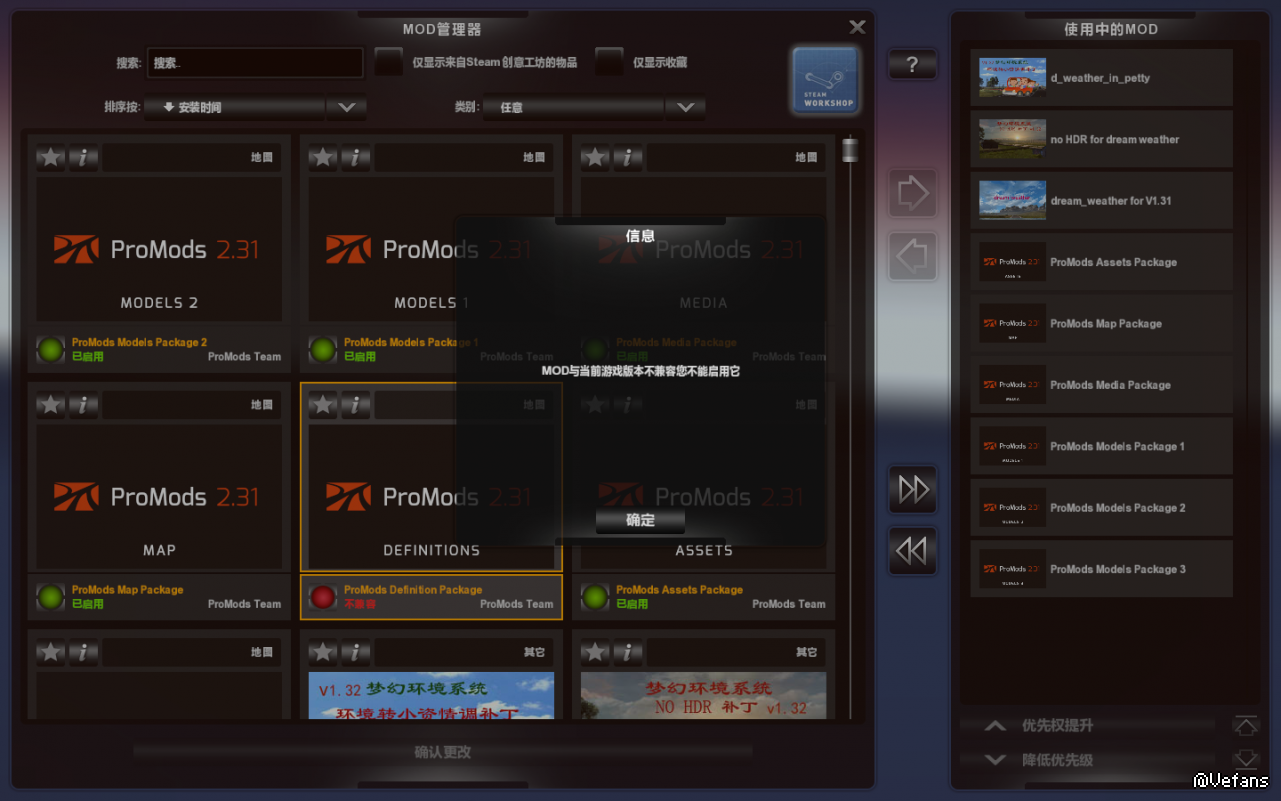This screenshot has width=1281, height=801.
Task: Open info for ProMods Map Package
Action: (84, 405)
